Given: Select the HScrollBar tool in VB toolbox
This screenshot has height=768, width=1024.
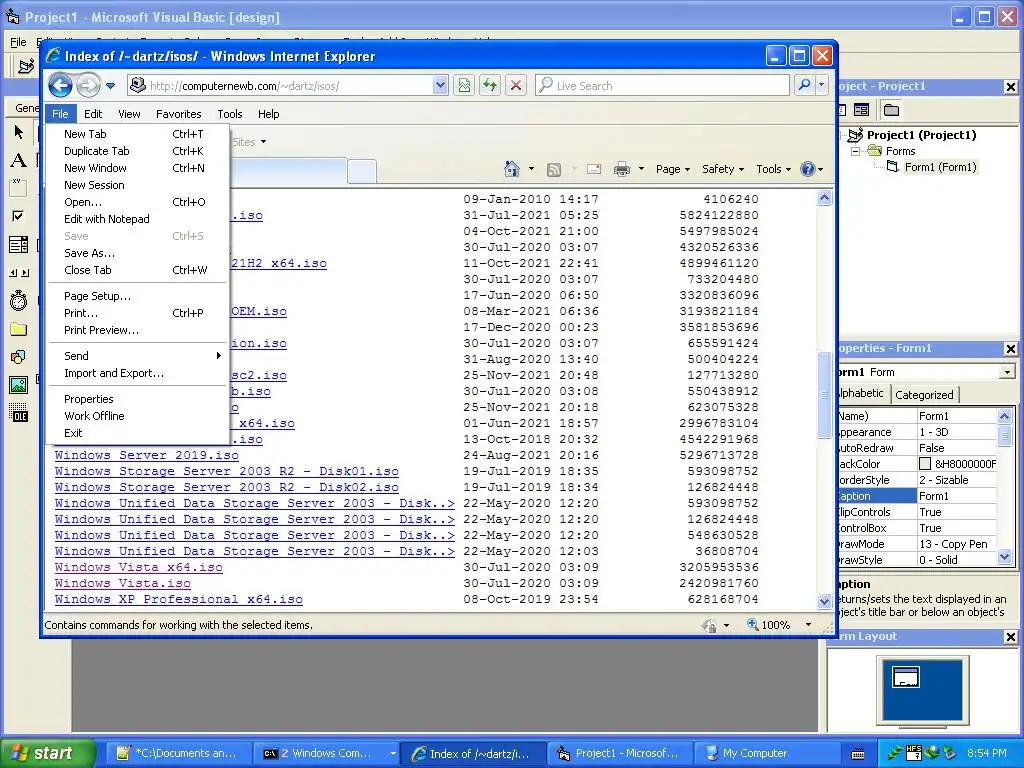Looking at the screenshot, I should click(x=19, y=273).
